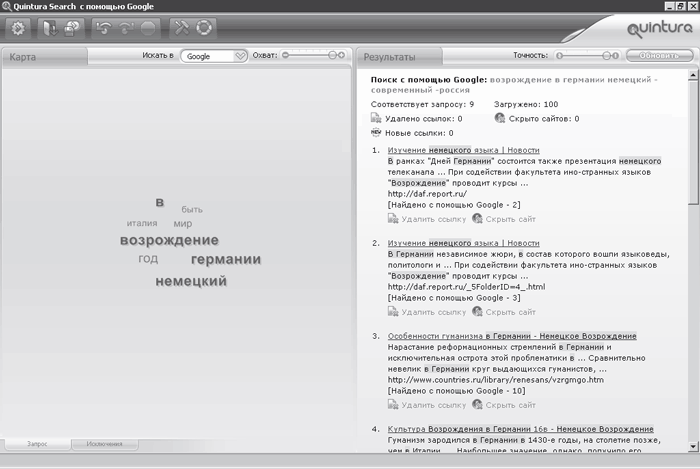Click 'Удалить ссылку' icon for result 2

click(x=393, y=311)
